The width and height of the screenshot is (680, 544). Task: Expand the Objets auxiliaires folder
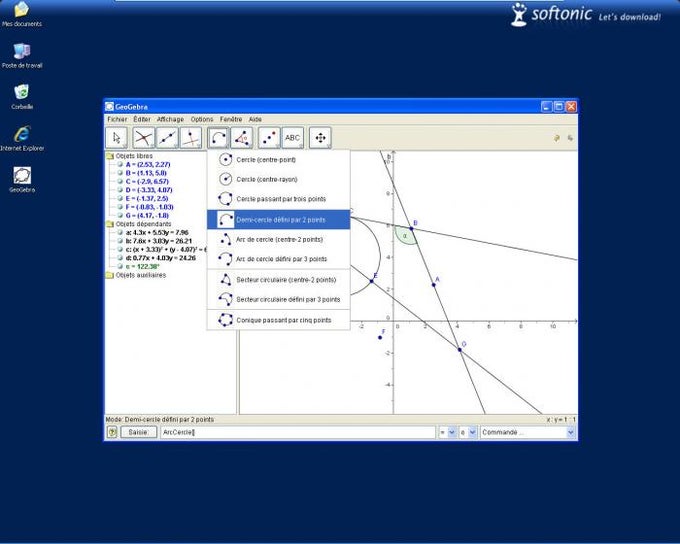pos(110,275)
